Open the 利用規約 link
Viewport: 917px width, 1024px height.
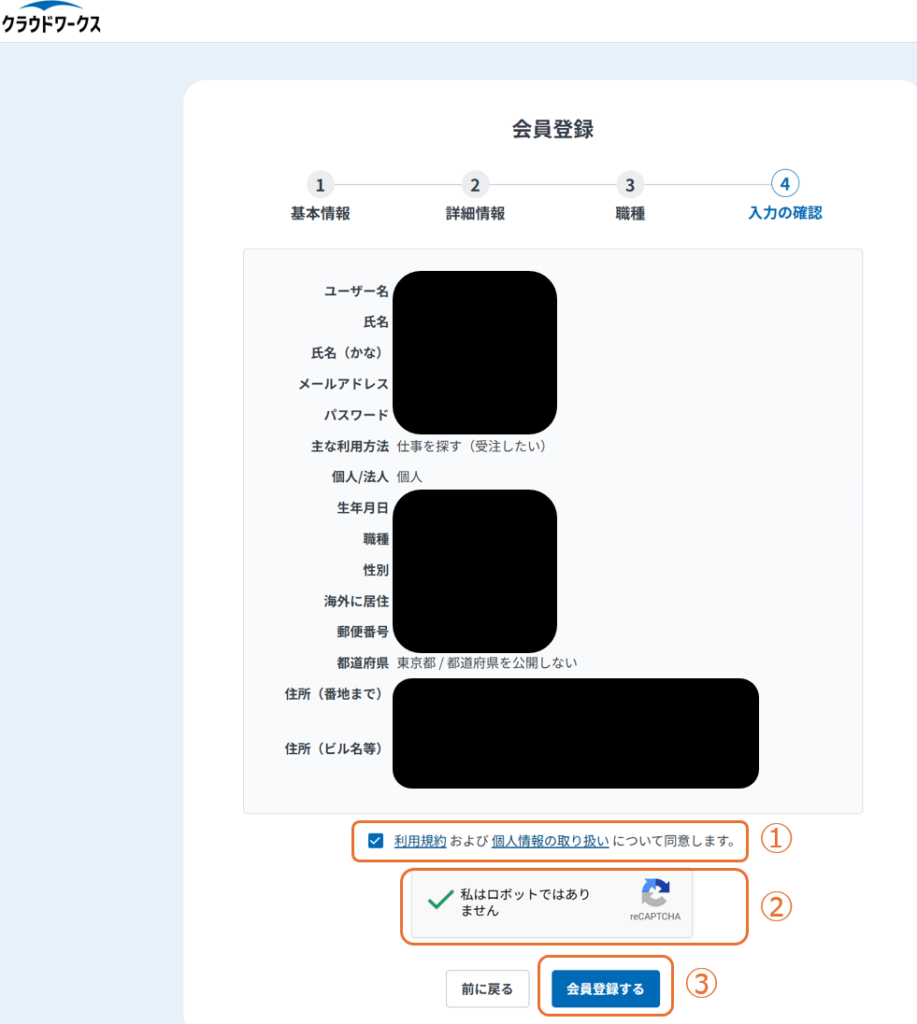(420, 841)
